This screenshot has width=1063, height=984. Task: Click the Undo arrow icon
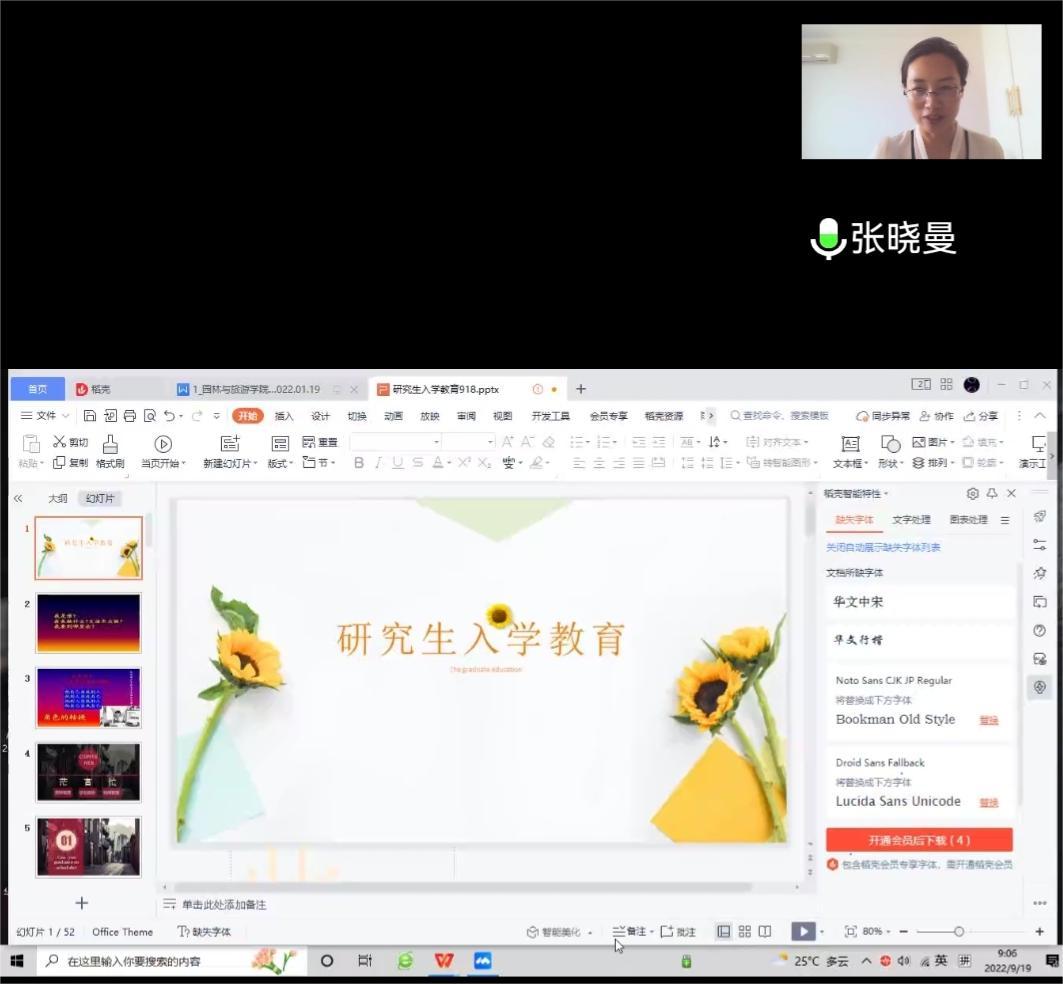tap(170, 416)
